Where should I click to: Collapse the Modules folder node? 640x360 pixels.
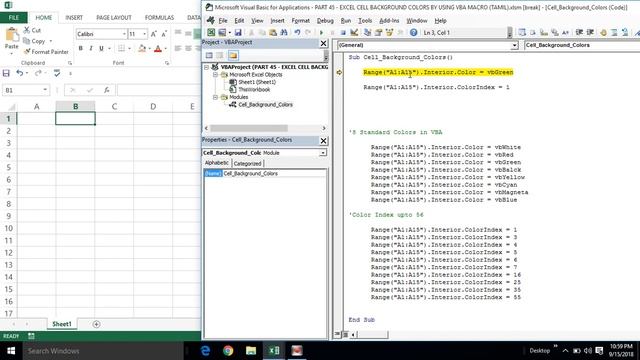pos(215,97)
